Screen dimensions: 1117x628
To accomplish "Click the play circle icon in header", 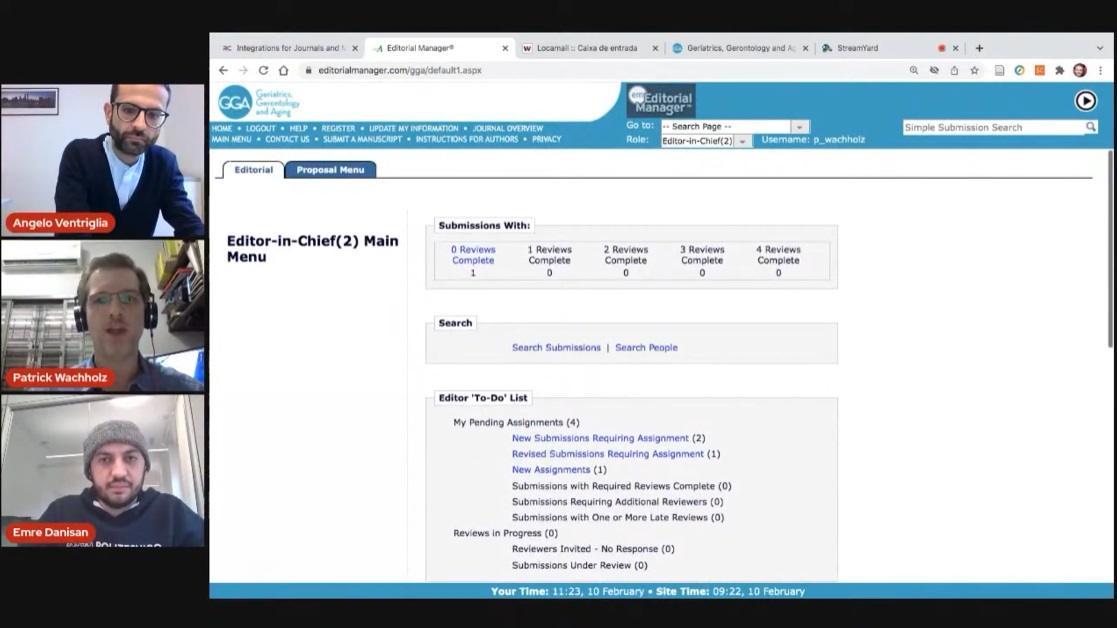I will pos(1085,100).
